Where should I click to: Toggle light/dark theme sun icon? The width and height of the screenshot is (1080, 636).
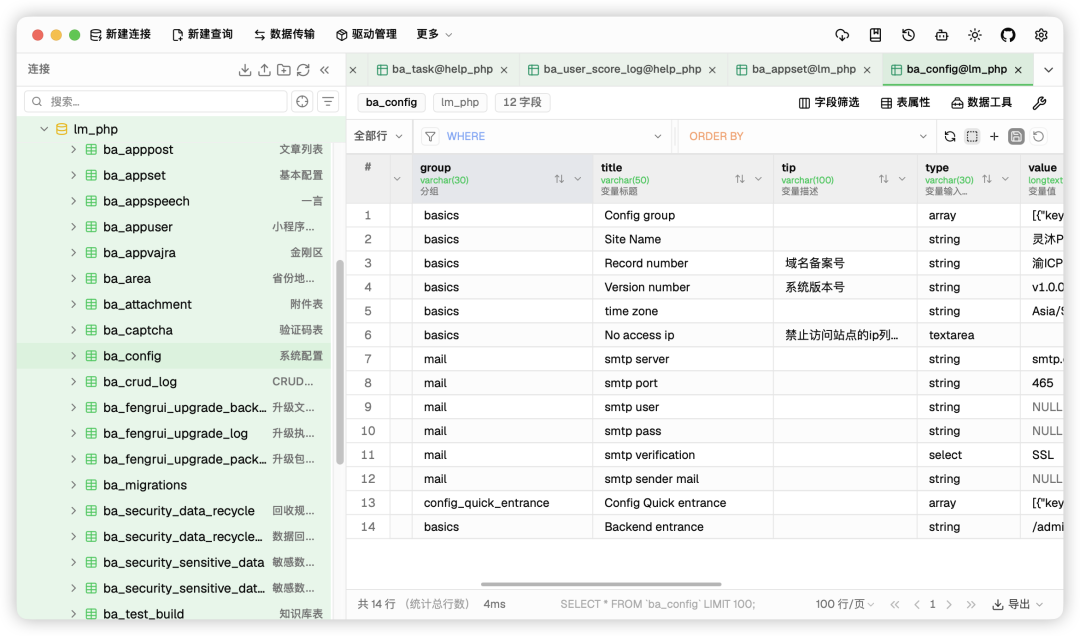[975, 34]
